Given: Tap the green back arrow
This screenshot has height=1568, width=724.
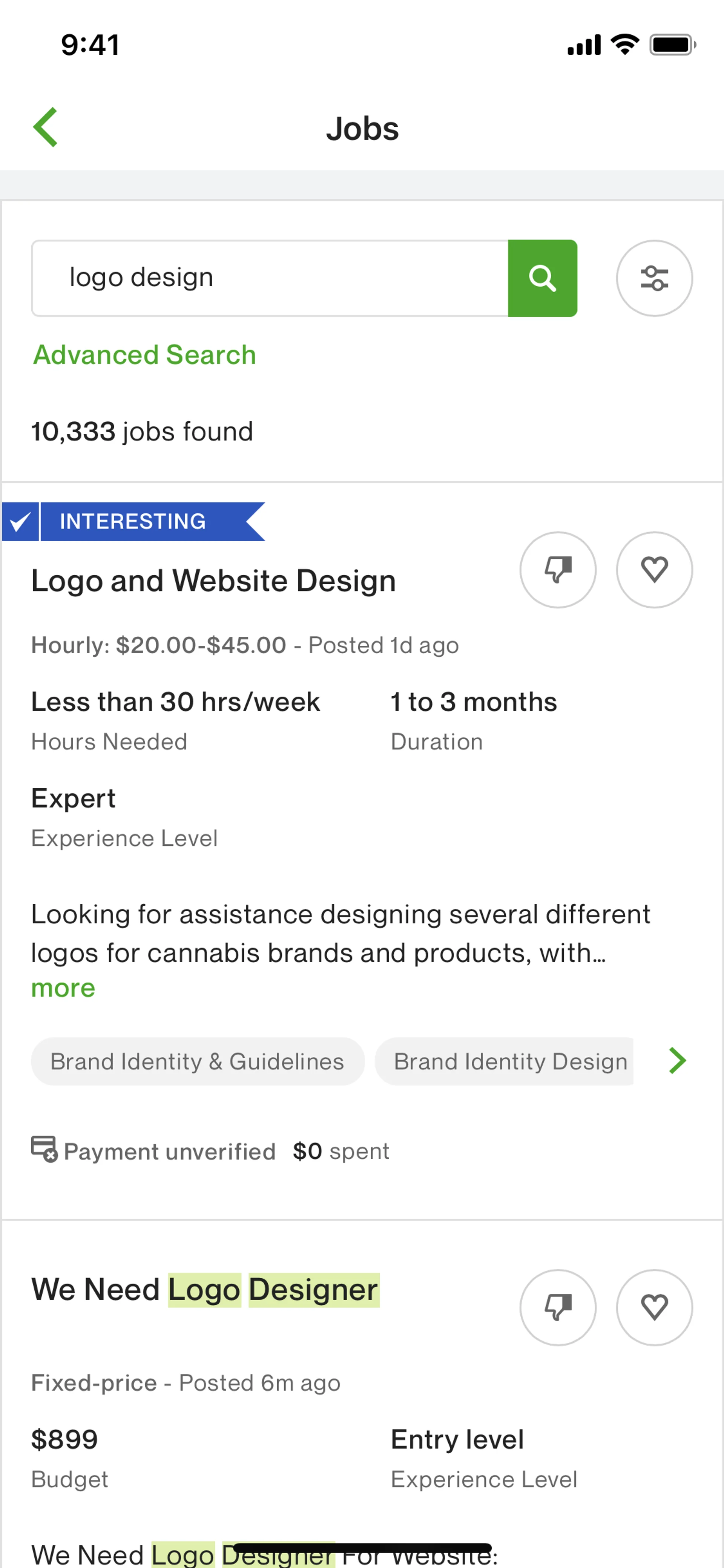Looking at the screenshot, I should [x=46, y=127].
